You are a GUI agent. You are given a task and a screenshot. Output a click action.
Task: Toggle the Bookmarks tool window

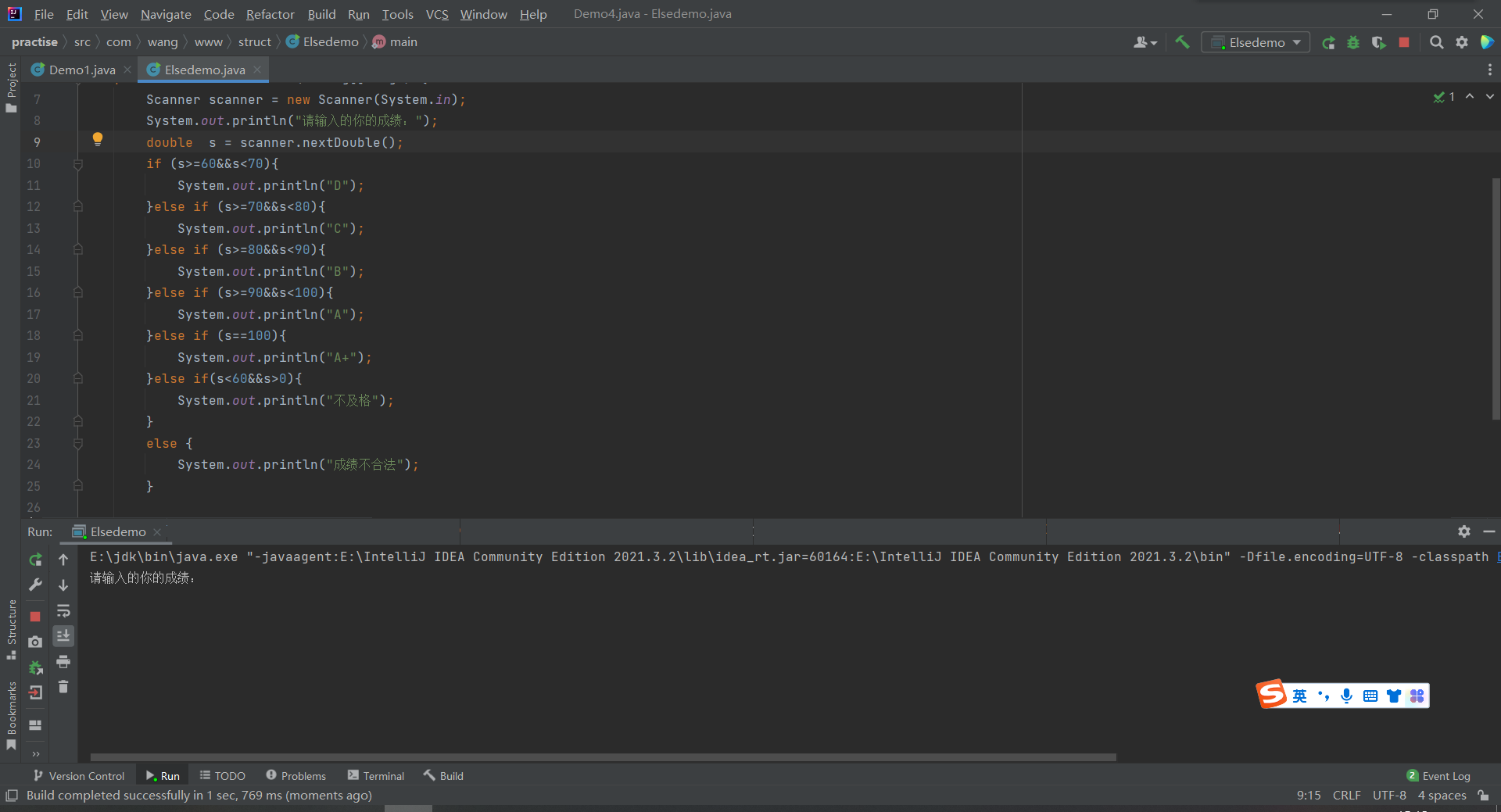[11, 715]
